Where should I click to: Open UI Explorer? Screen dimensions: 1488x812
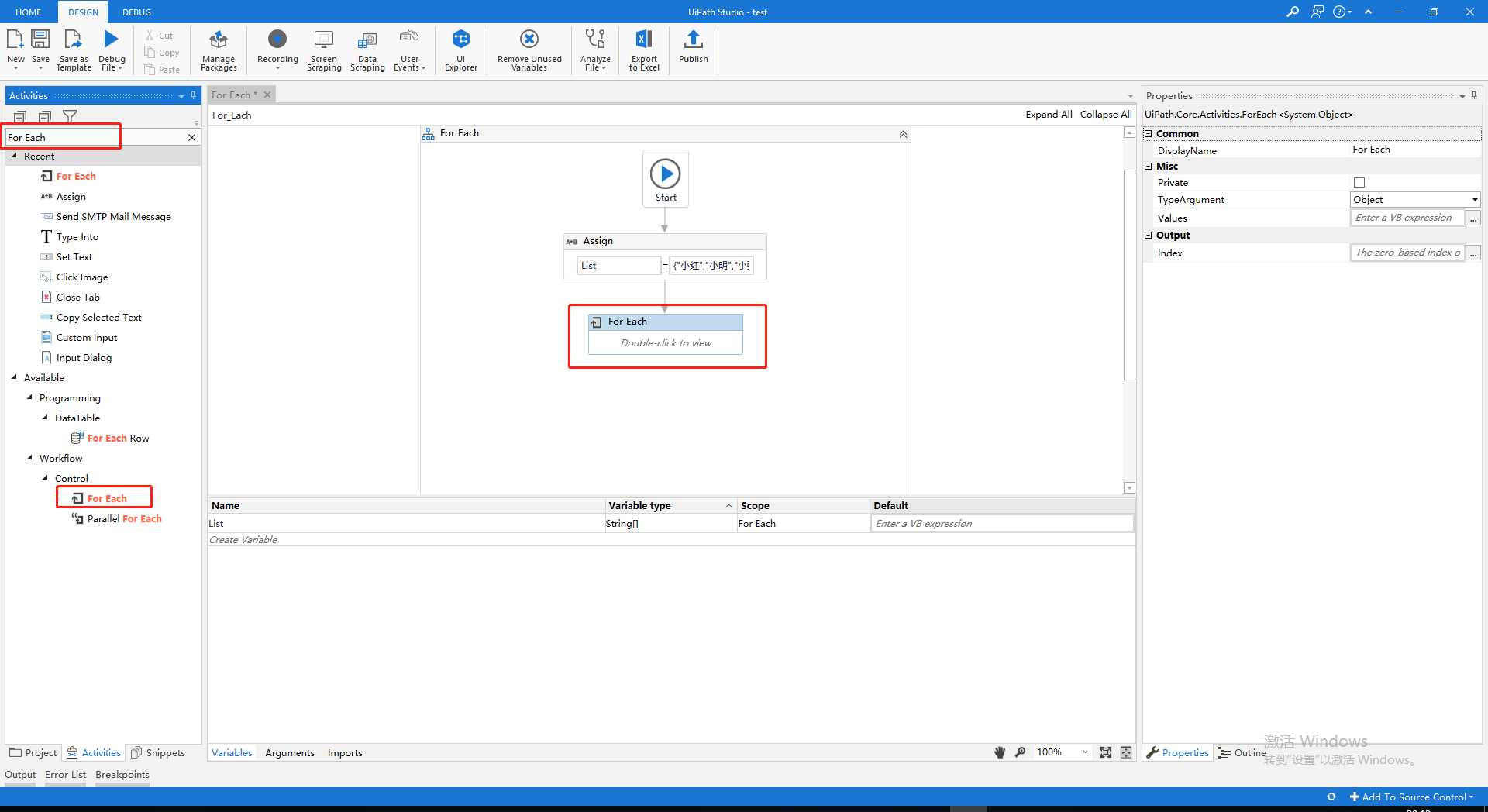[x=461, y=50]
